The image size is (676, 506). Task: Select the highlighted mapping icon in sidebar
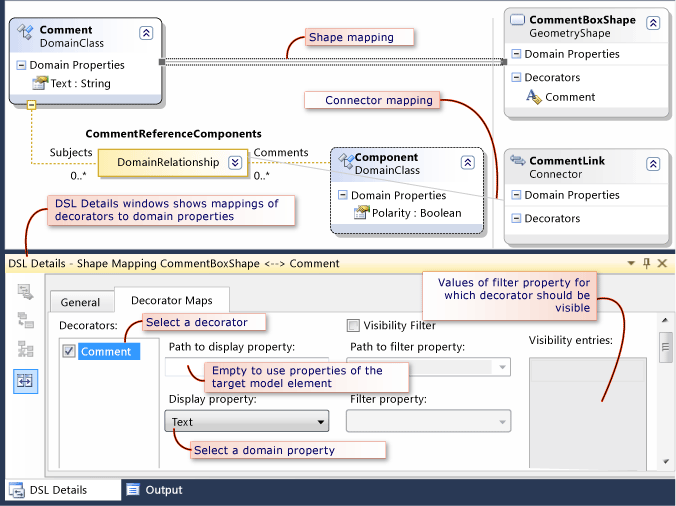tap(25, 381)
